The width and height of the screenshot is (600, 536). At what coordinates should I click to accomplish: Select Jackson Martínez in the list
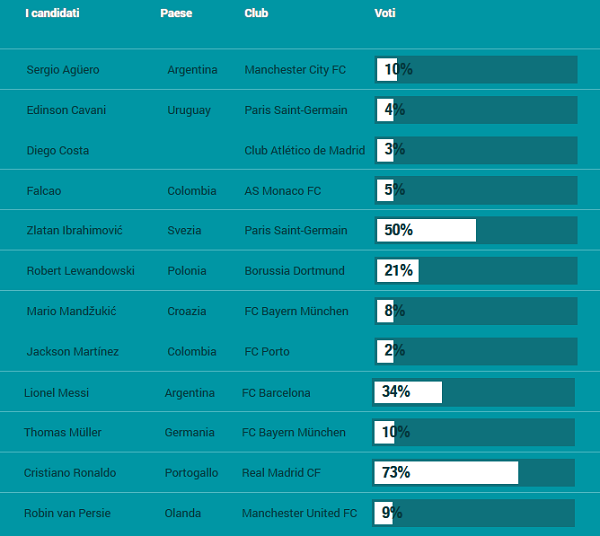click(x=73, y=352)
